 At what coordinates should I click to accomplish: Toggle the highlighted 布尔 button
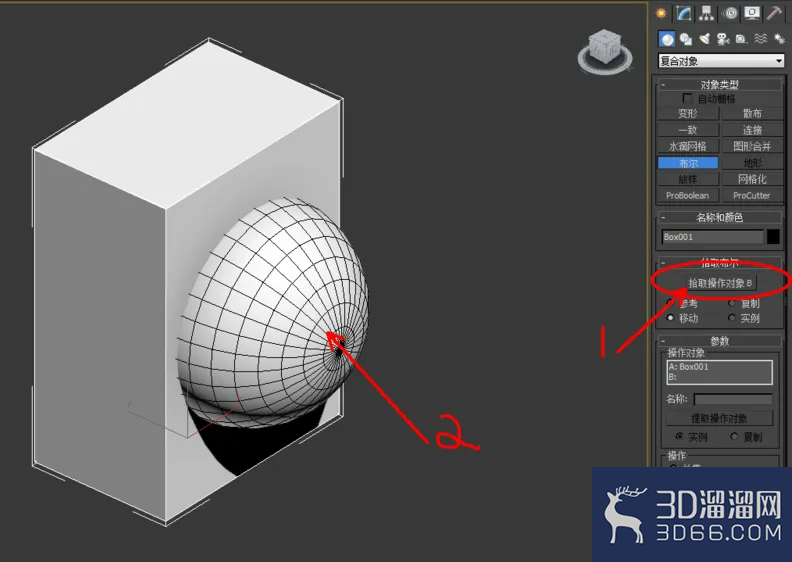point(687,163)
